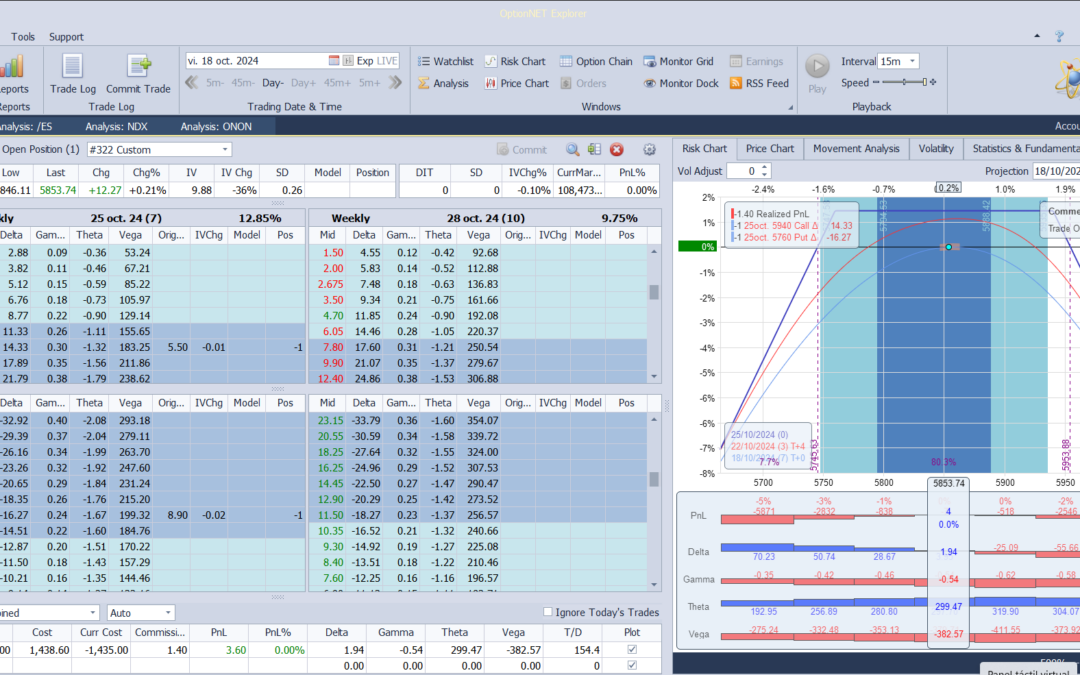Jump back with the double left arrow
The image size is (1080, 675).
coord(191,83)
